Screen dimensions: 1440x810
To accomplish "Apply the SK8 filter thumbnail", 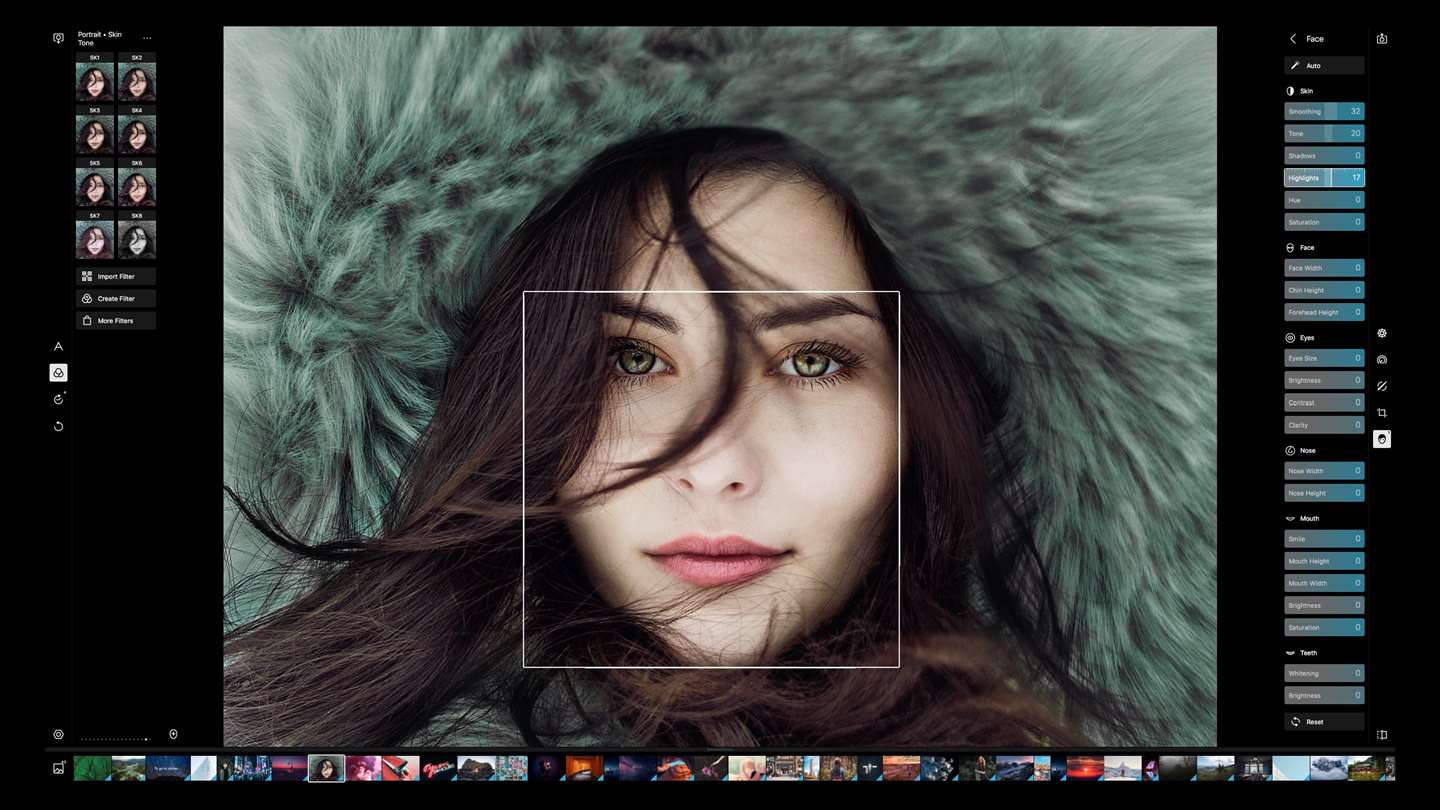I will [137, 236].
